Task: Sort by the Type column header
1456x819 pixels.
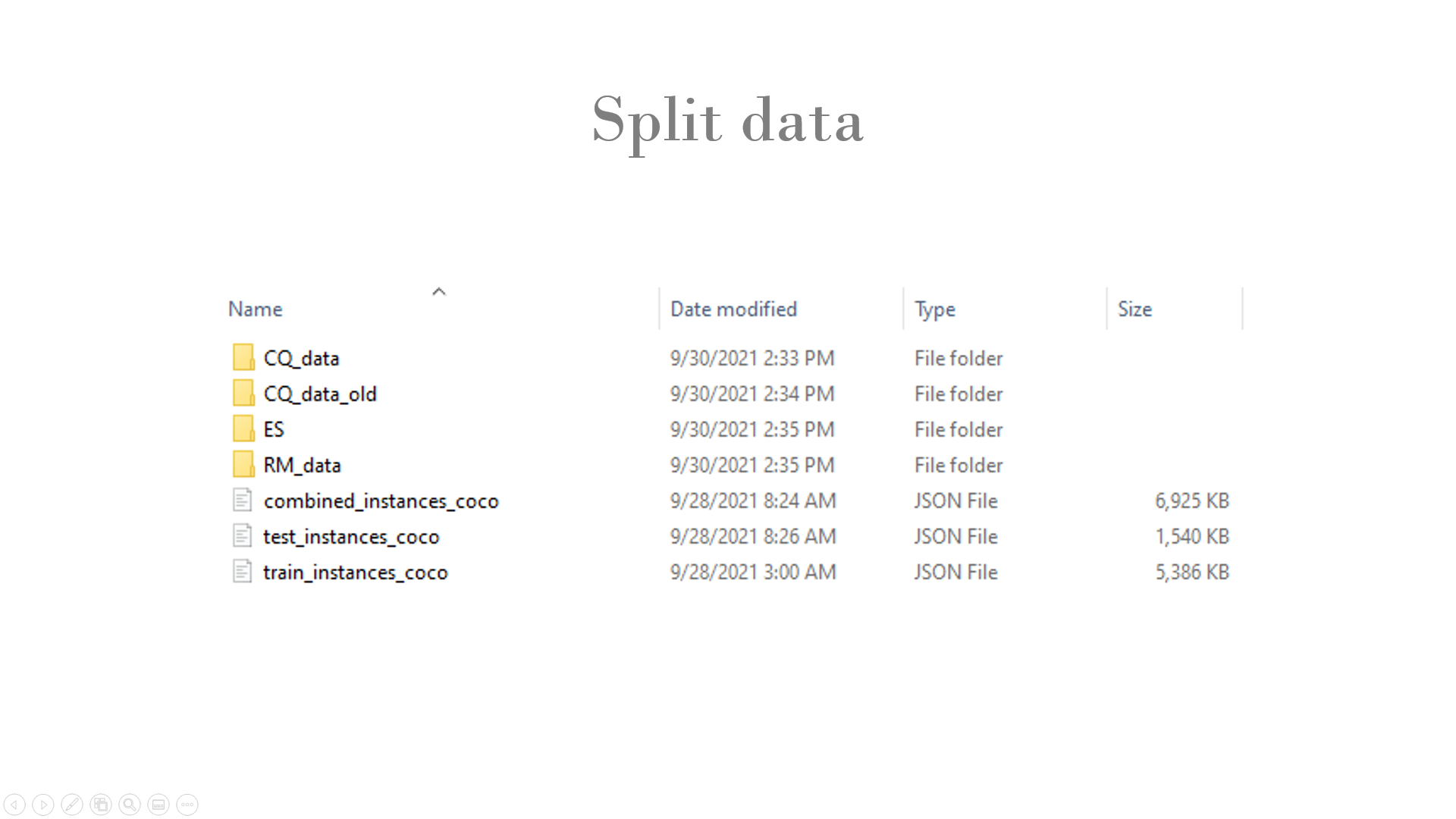Action: [934, 309]
